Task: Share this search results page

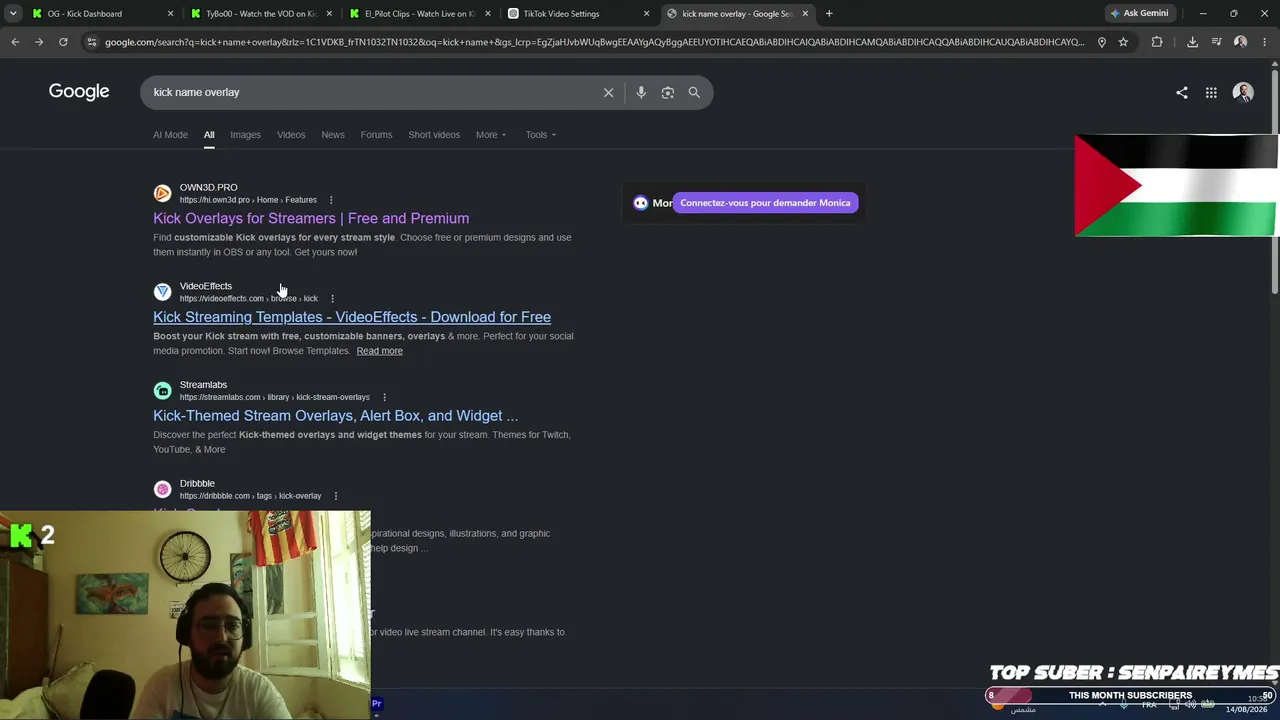Action: click(1182, 92)
